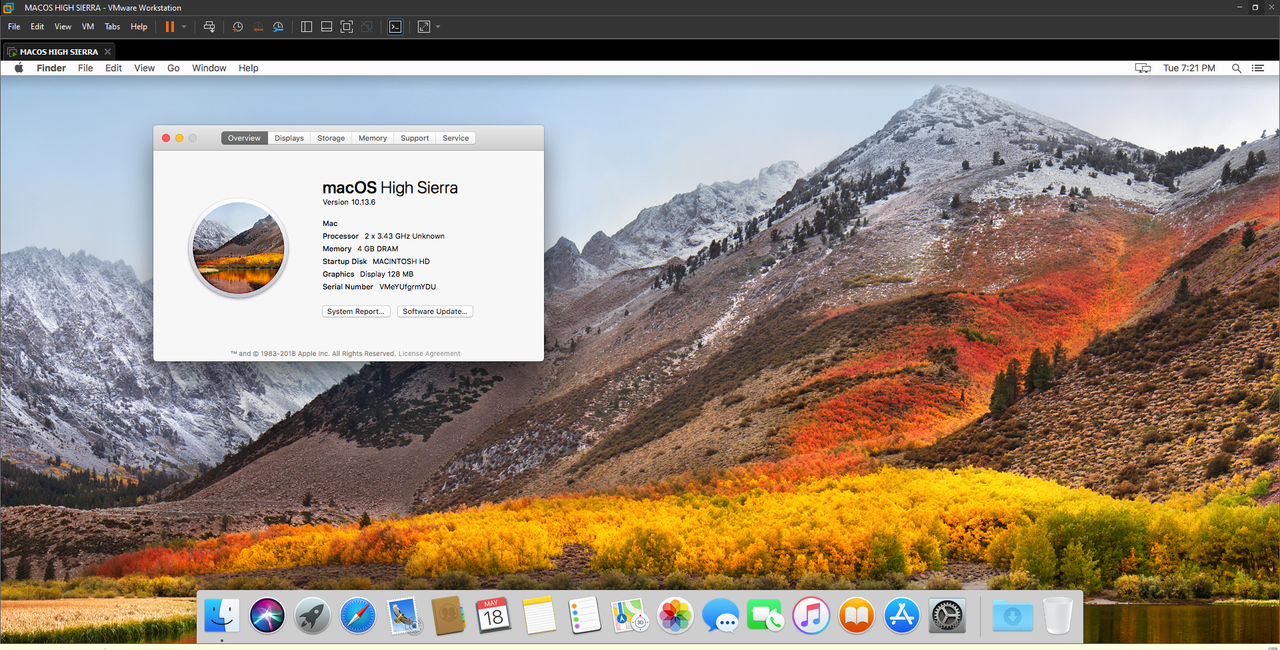Pause the virtual machine from VMware toolbar
The height and width of the screenshot is (650, 1280).
[x=170, y=27]
